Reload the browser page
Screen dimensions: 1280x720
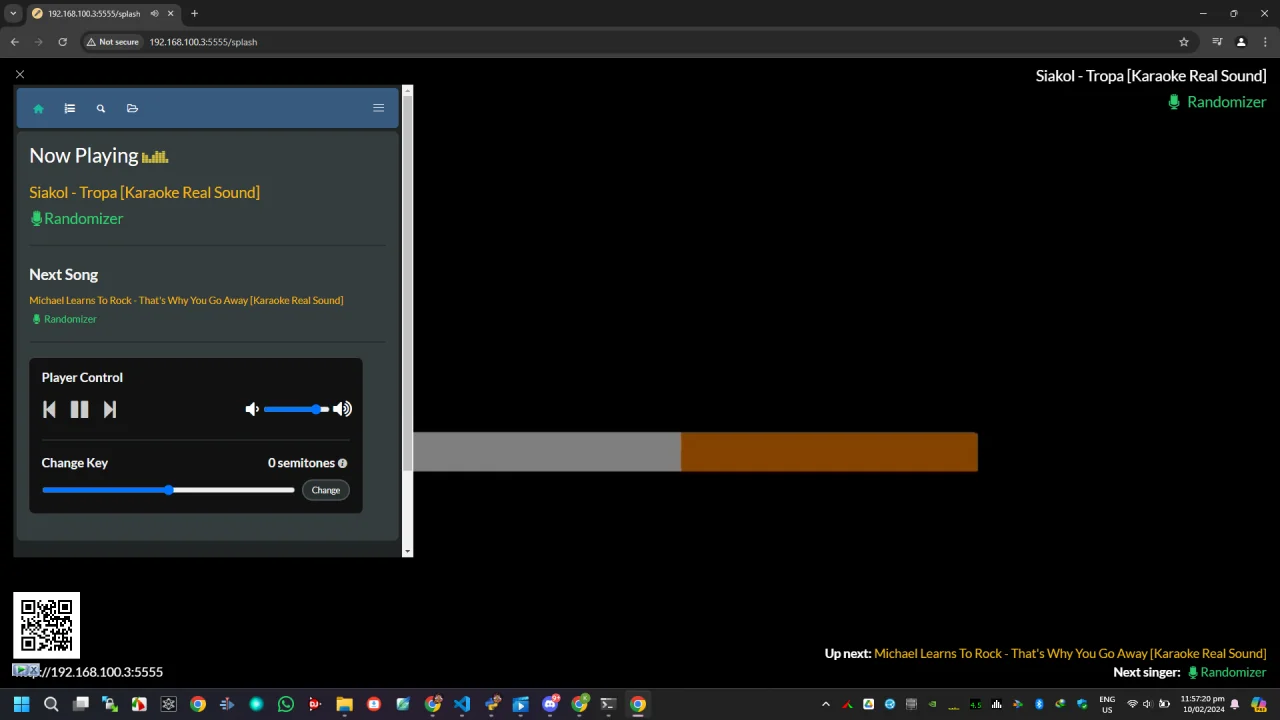(x=62, y=42)
